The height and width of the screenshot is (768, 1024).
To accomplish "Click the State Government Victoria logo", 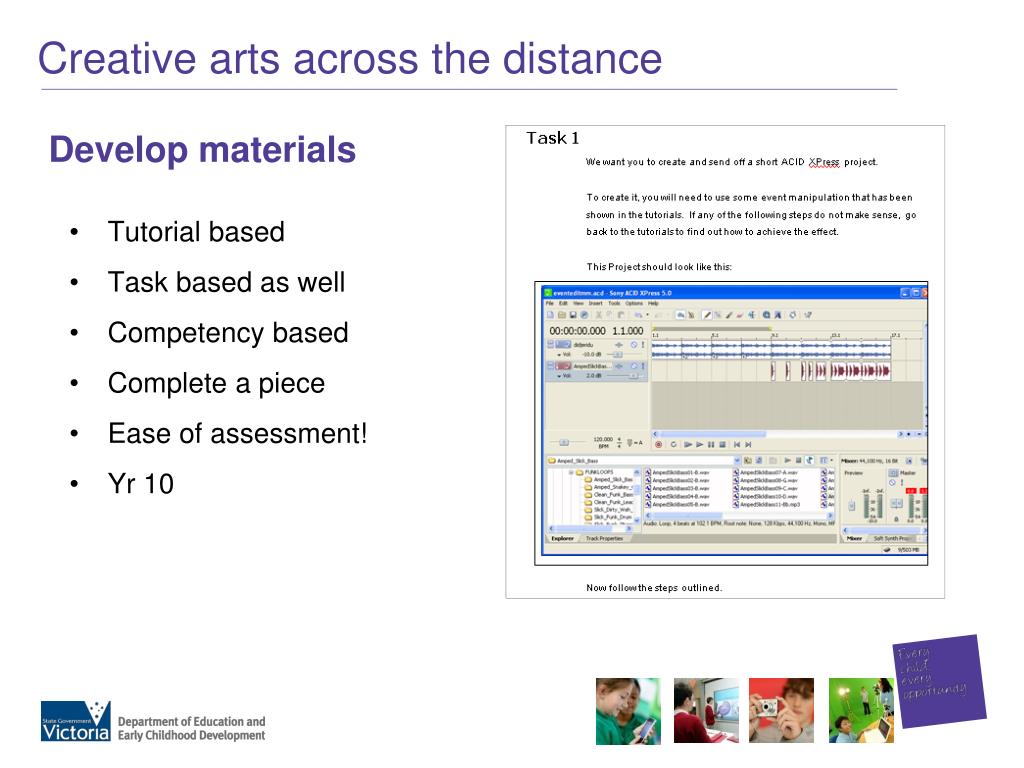I will (x=76, y=722).
